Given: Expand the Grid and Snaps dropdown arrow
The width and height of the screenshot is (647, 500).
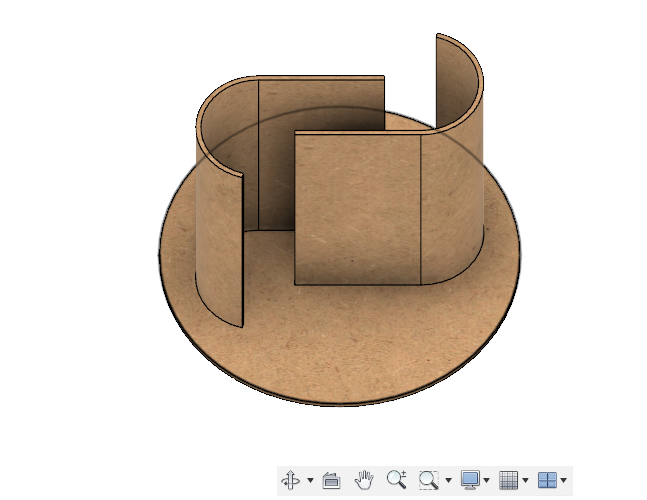Looking at the screenshot, I should (525, 480).
